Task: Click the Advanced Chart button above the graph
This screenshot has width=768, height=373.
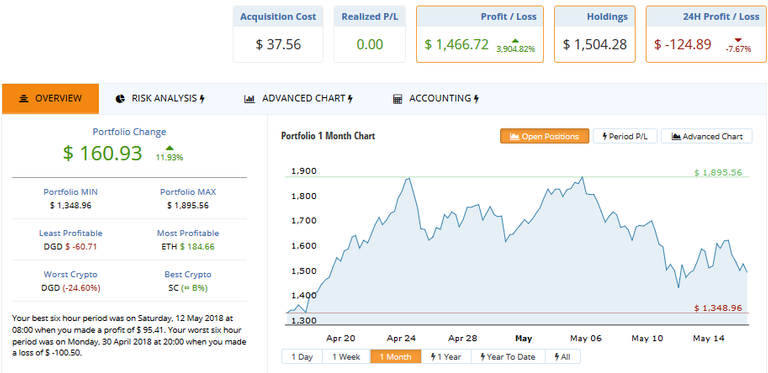Action: click(707, 137)
